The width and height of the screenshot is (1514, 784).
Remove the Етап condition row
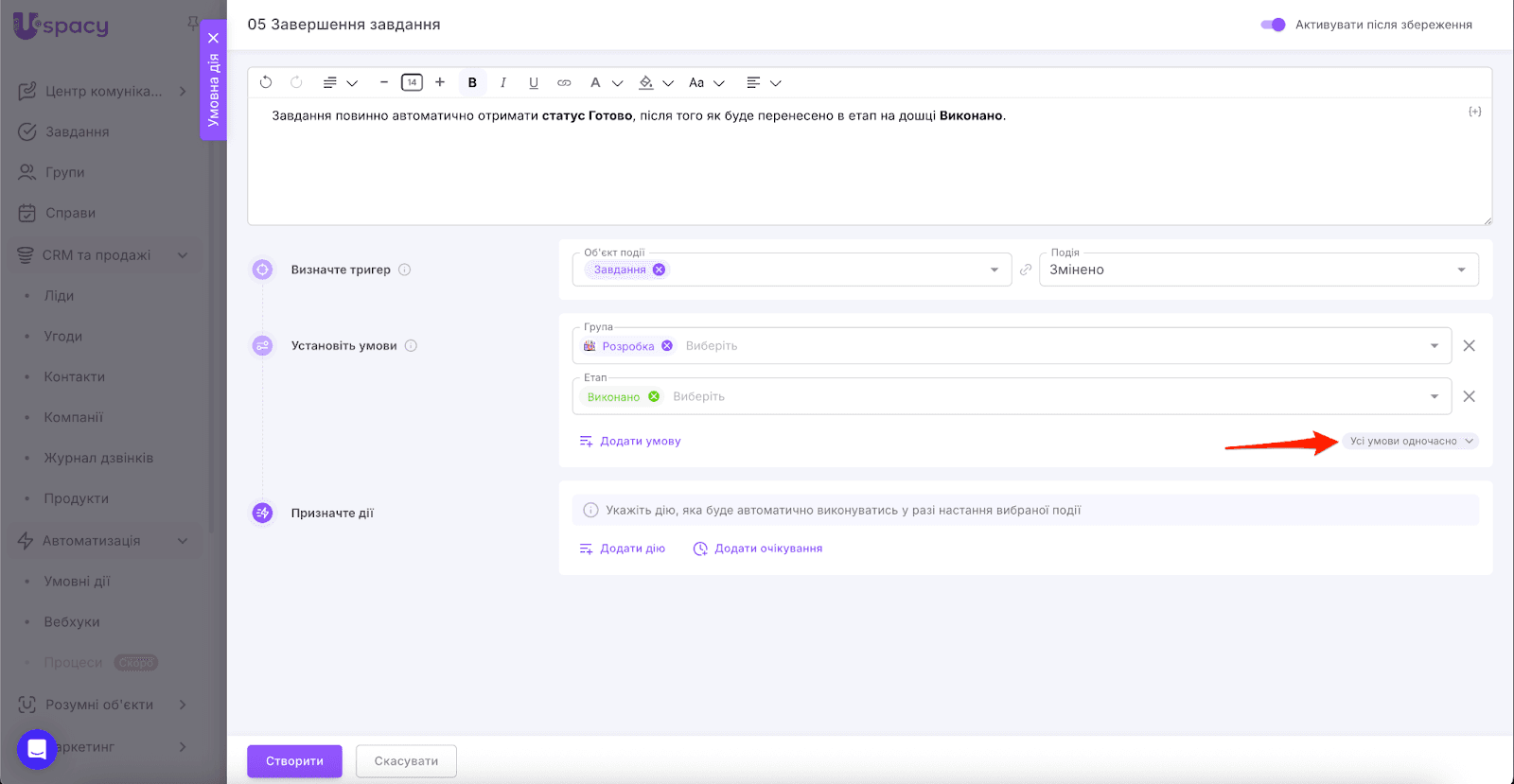(1469, 396)
